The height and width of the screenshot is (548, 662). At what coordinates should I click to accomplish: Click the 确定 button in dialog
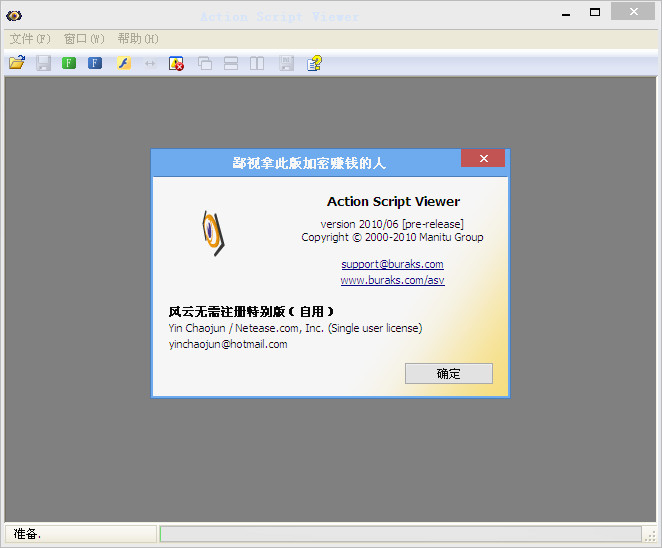448,374
